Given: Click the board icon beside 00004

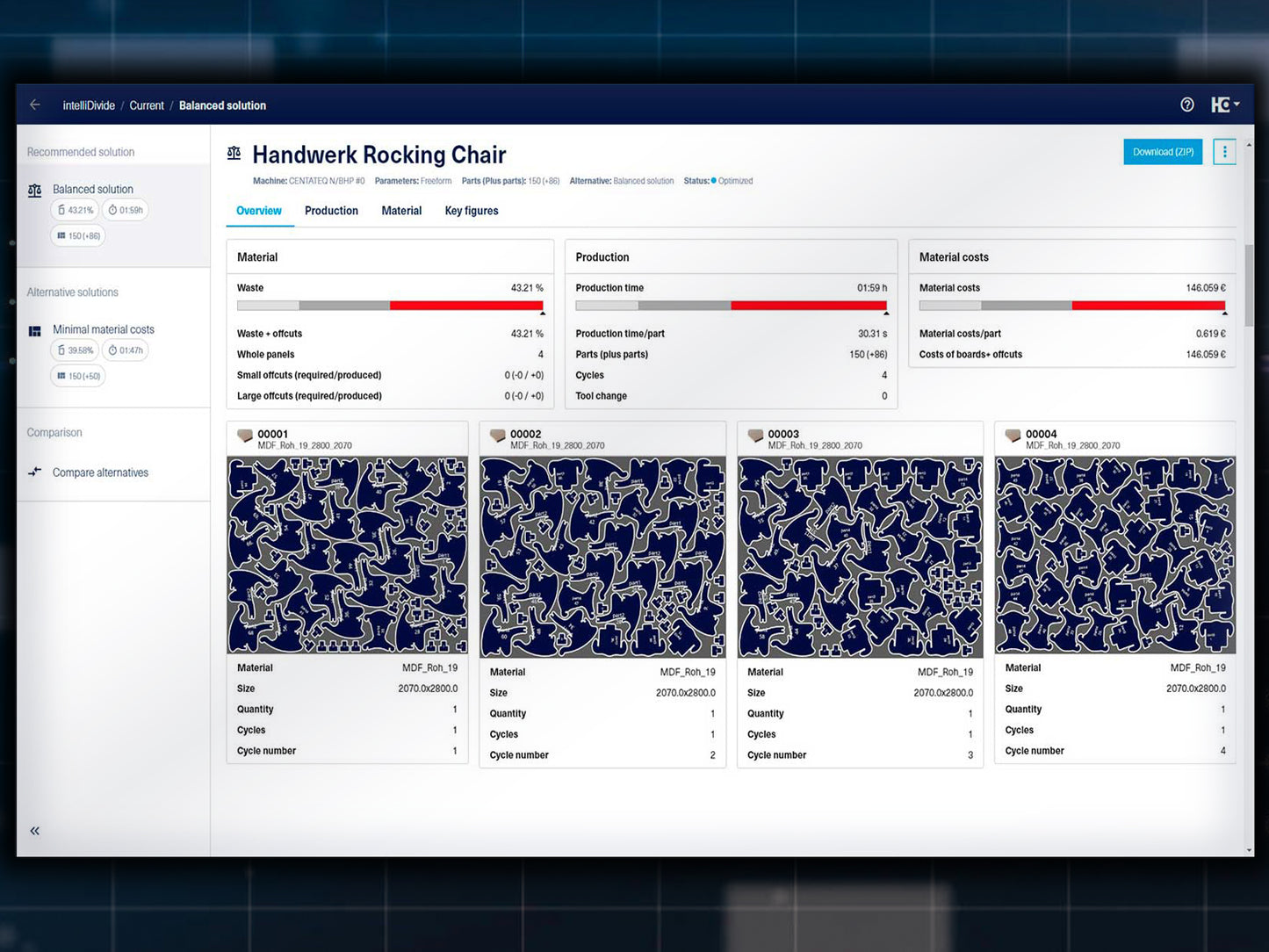Looking at the screenshot, I should 1013,436.
